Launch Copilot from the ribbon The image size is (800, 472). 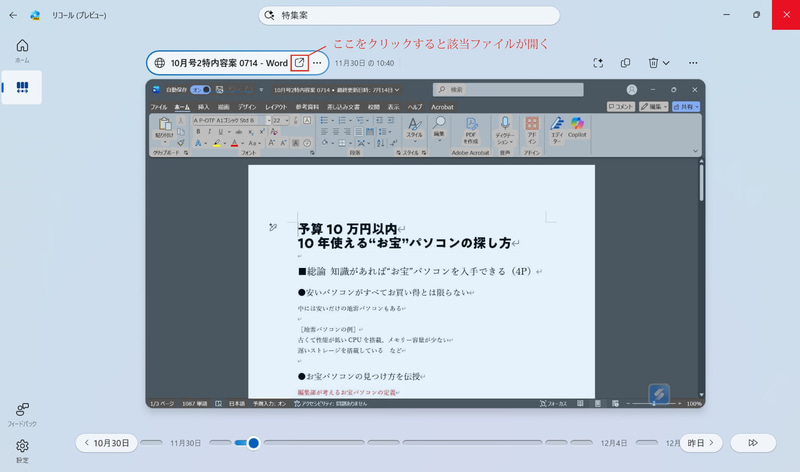point(577,128)
